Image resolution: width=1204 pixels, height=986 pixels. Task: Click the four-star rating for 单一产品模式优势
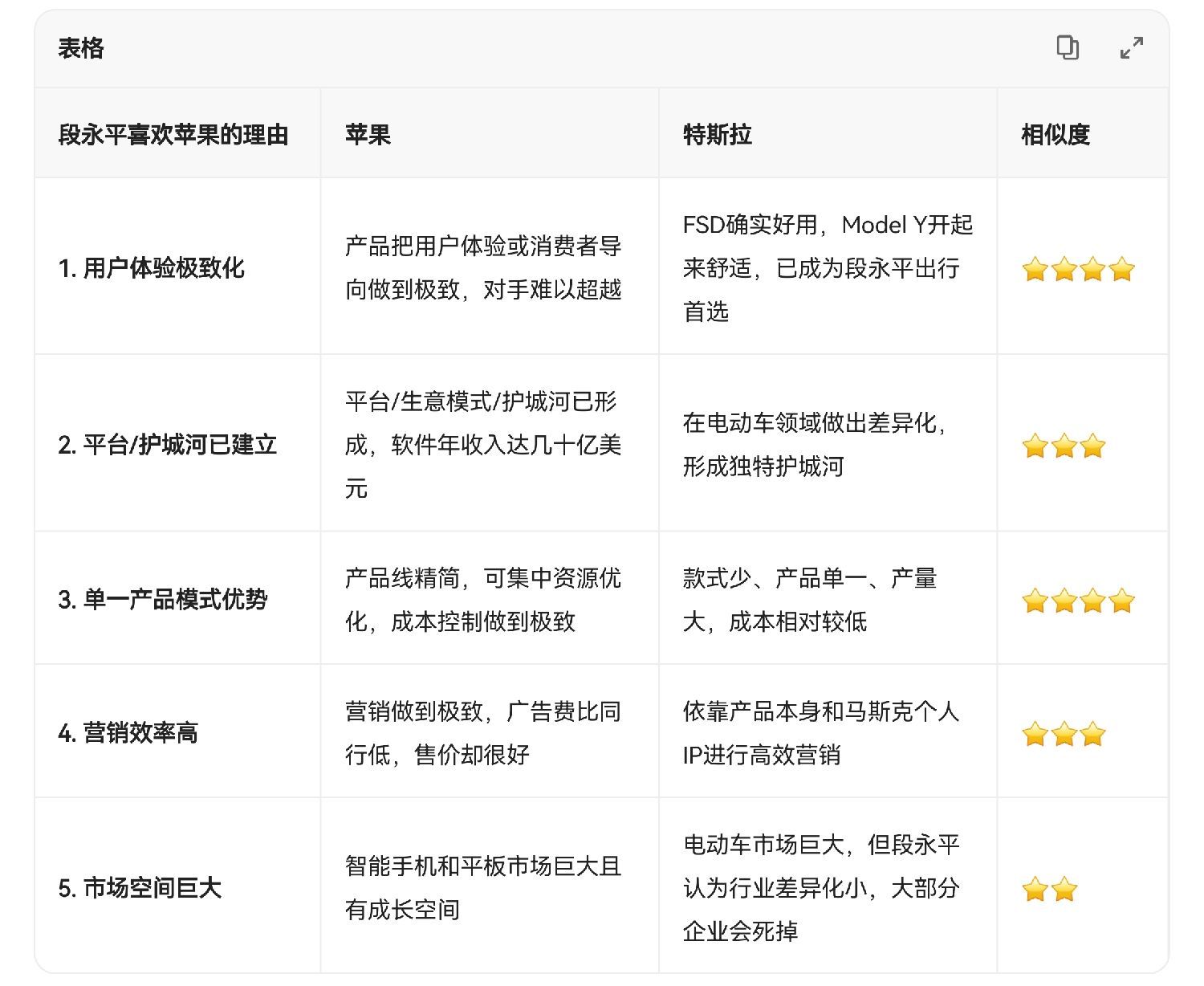tap(1078, 601)
